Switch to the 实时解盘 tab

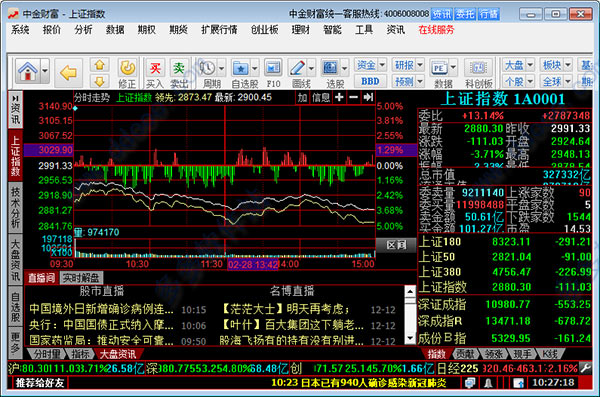pos(81,278)
